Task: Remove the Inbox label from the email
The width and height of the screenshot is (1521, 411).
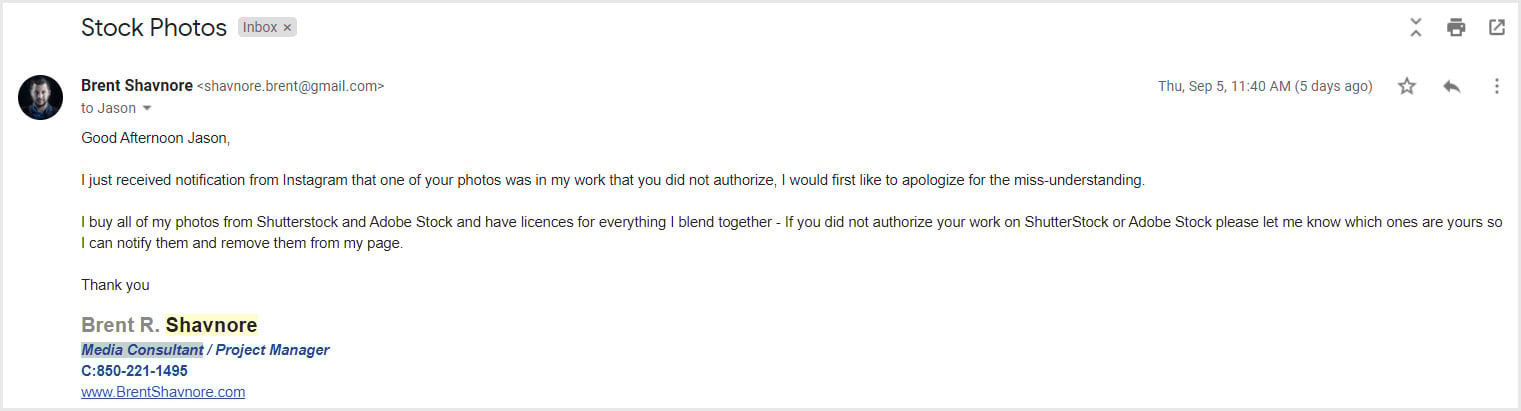Action: (x=288, y=28)
